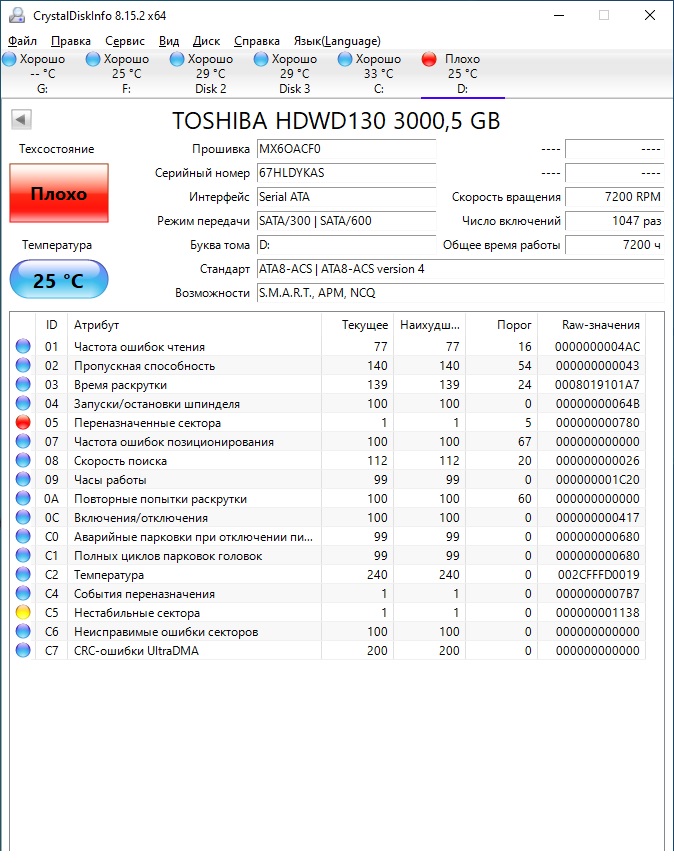The height and width of the screenshot is (863, 674).
Task: Click status icon for C6 Неисправимые ошибки секторов
Action: tap(23, 631)
